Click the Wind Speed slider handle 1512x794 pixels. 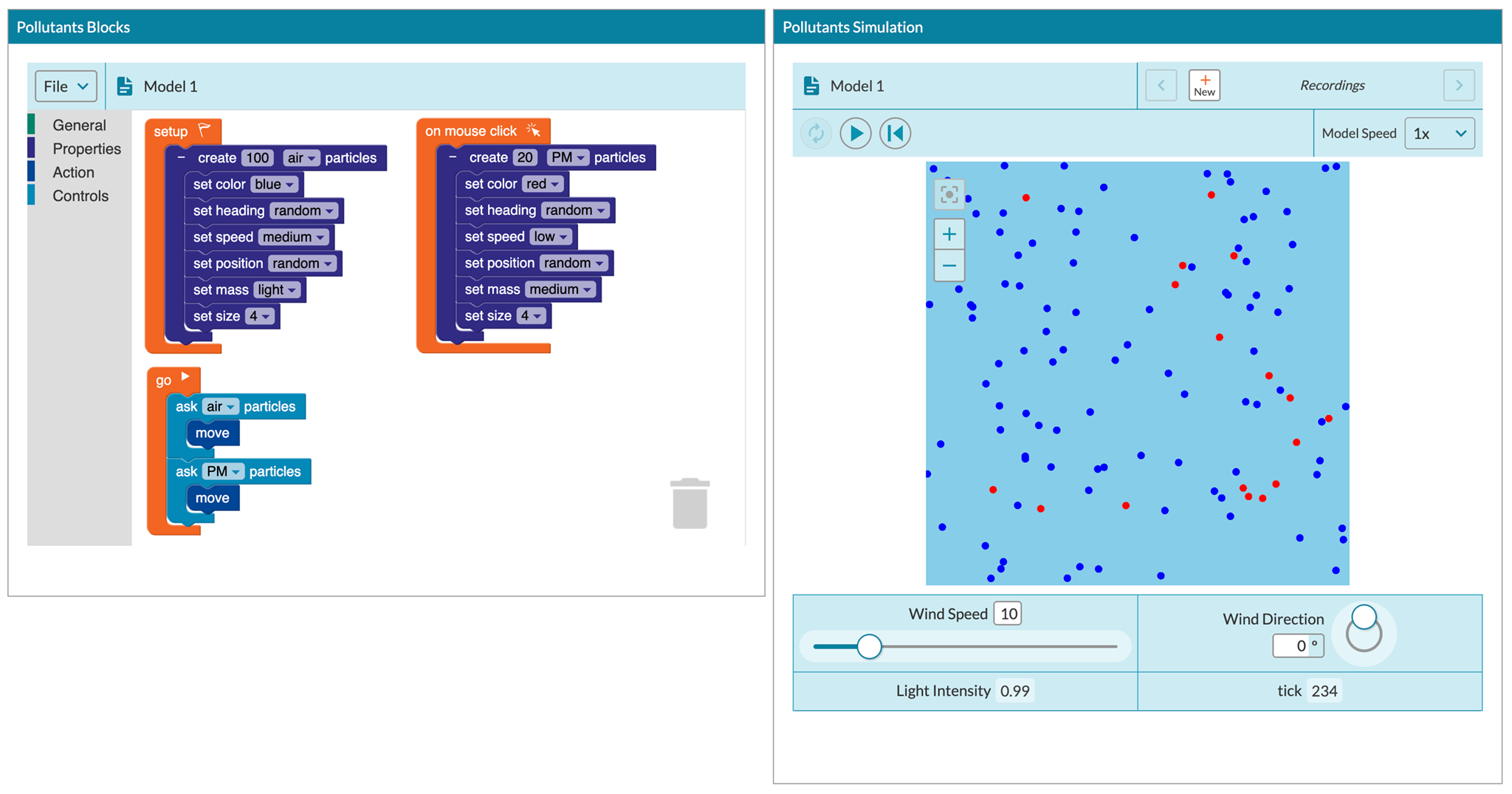click(x=869, y=646)
